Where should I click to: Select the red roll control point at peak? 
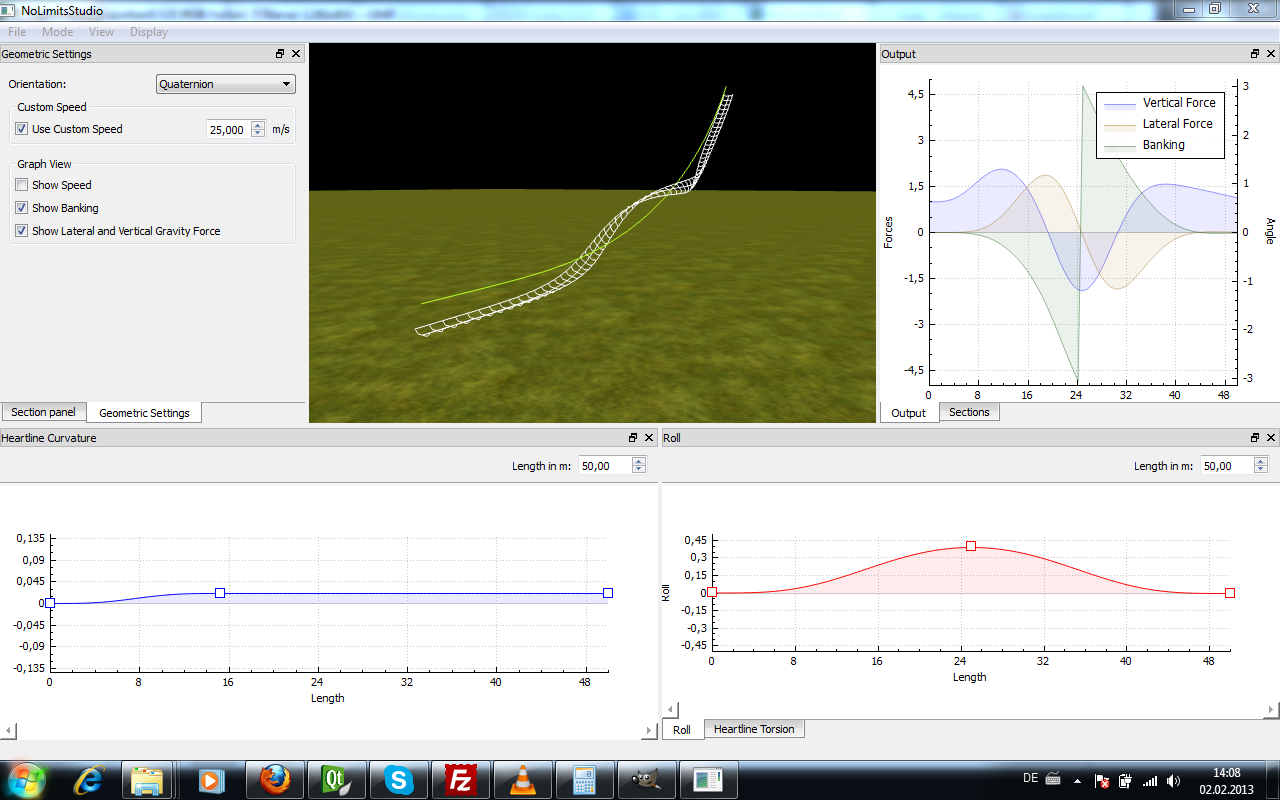[970, 546]
